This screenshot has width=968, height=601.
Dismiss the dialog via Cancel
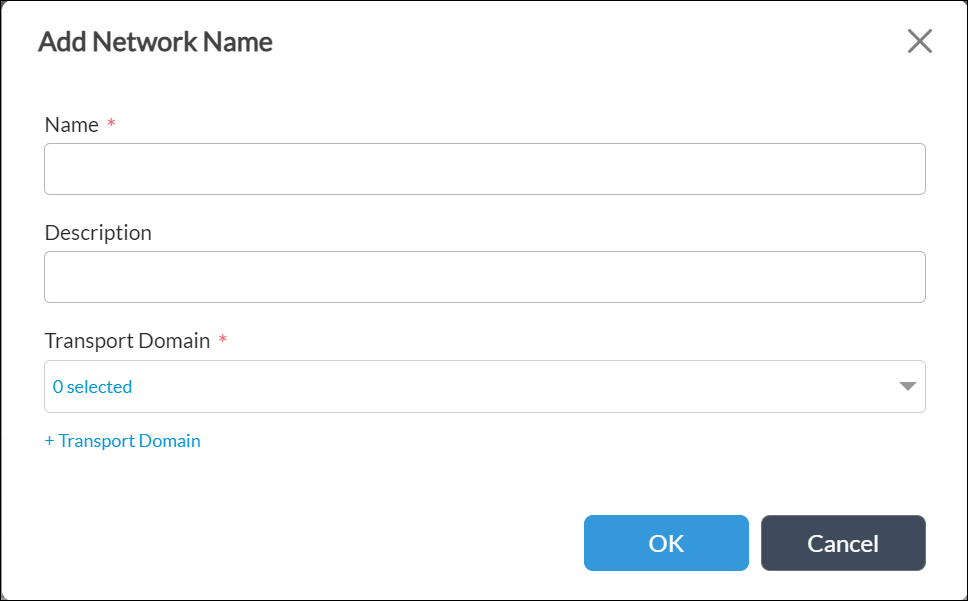pos(843,543)
